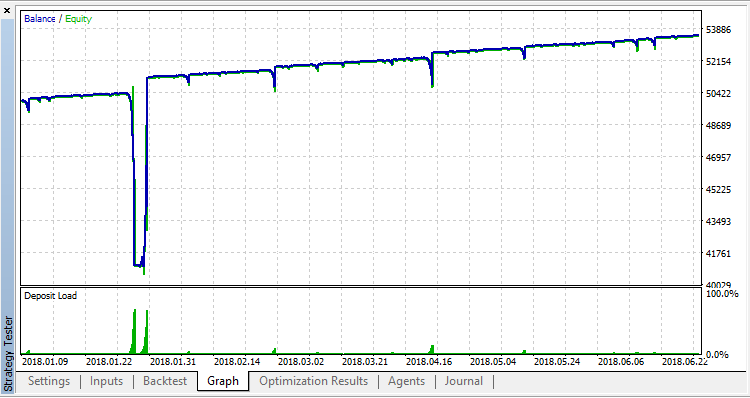Open the Journal tab
Viewport: 750px width, 398px height.
pos(464,381)
